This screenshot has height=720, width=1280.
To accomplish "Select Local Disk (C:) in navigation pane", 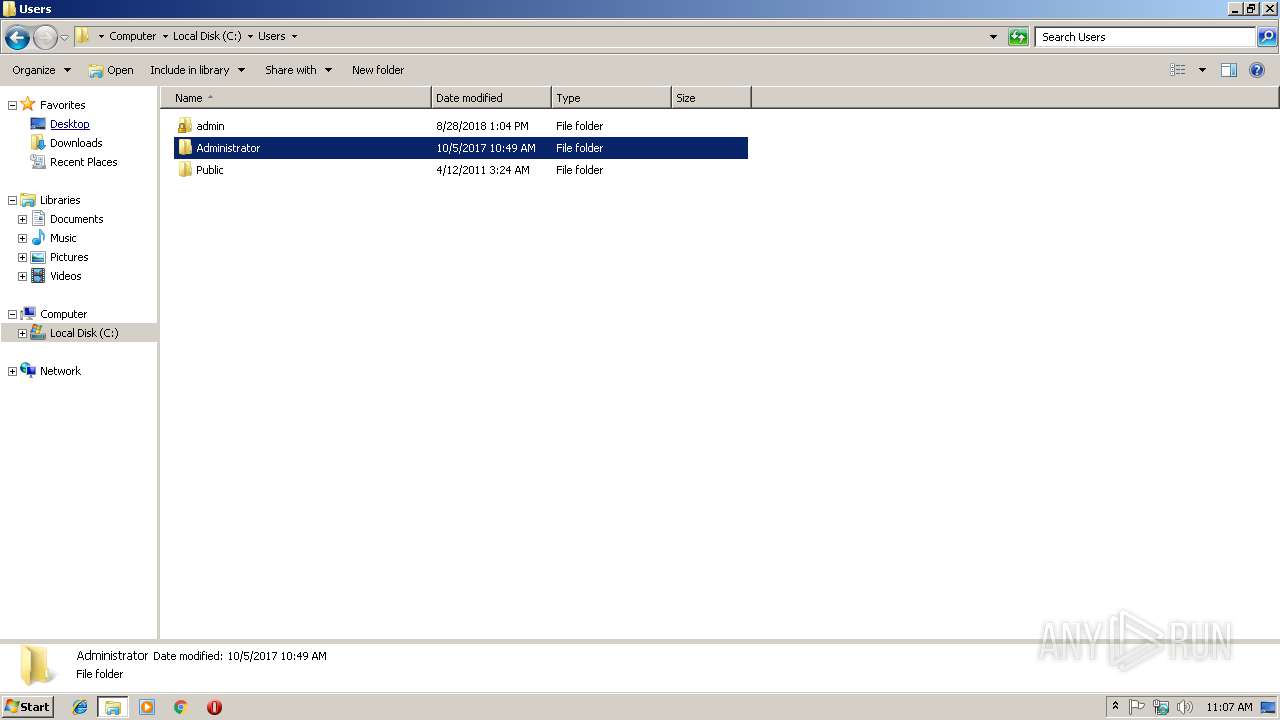I will tap(84, 333).
